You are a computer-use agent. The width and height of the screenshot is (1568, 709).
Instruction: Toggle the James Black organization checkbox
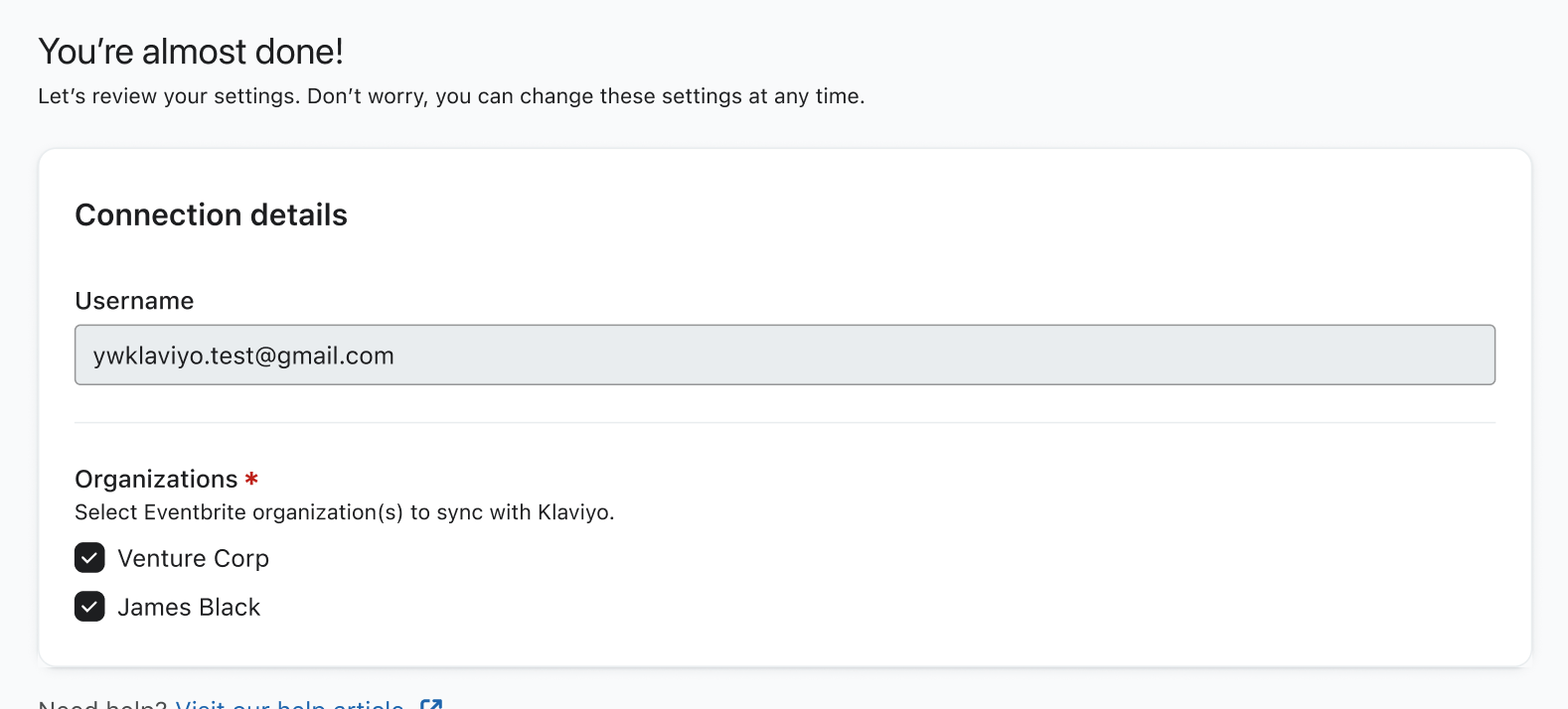point(89,607)
